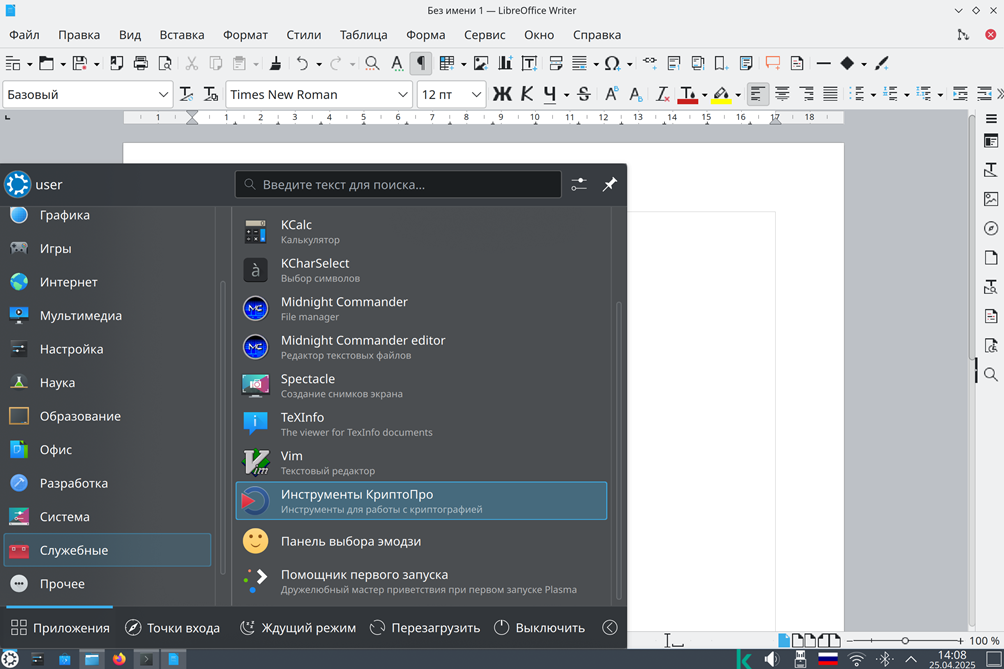Click the Print icon in Writer toolbar
Image resolution: width=1004 pixels, height=669 pixels.
(140, 63)
